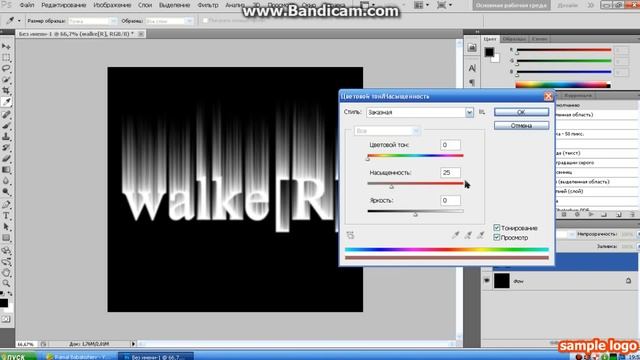The width and height of the screenshot is (640, 360).
Task: Click the on-image adjustment hand icon in dialog
Action: pyautogui.click(x=350, y=235)
